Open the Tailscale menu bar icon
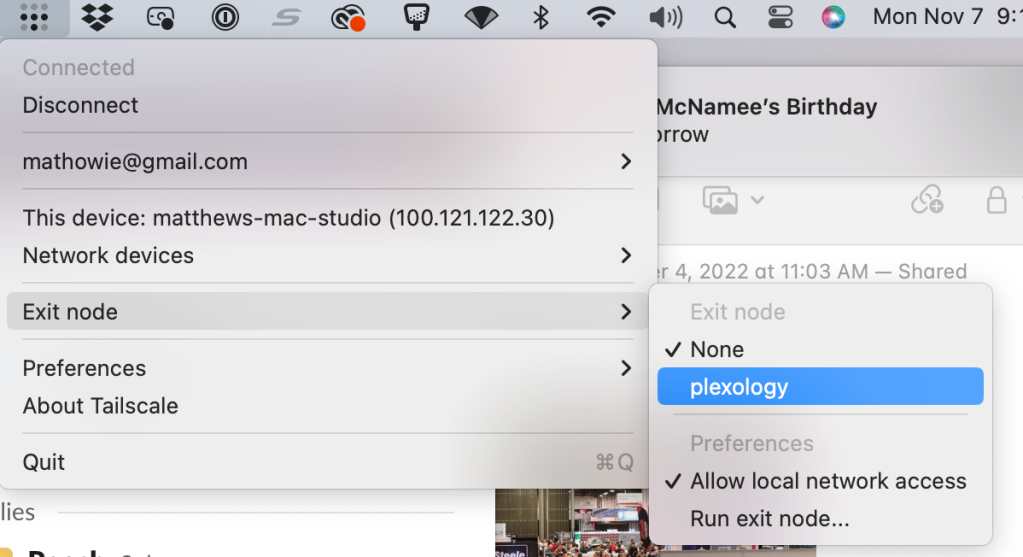Viewport: 1023px width, 557px height. 34,17
